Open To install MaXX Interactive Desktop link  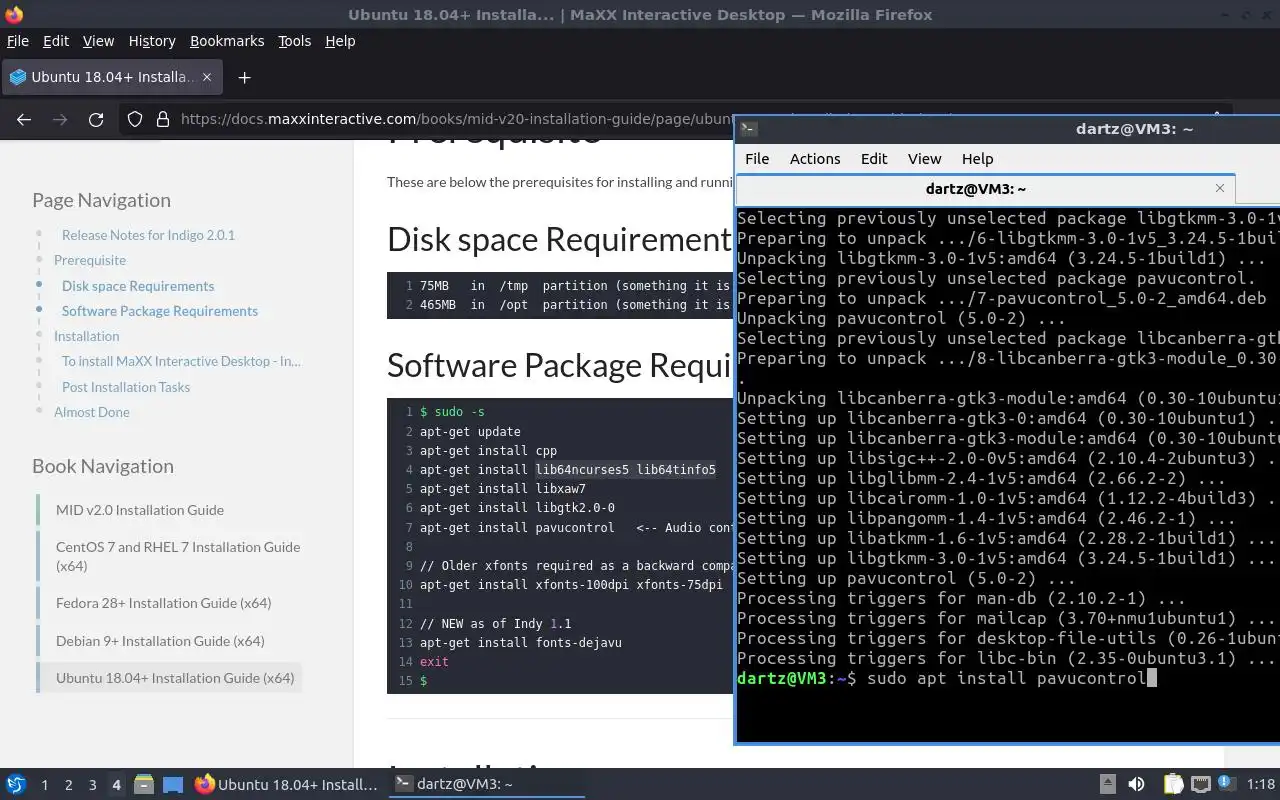tap(181, 361)
